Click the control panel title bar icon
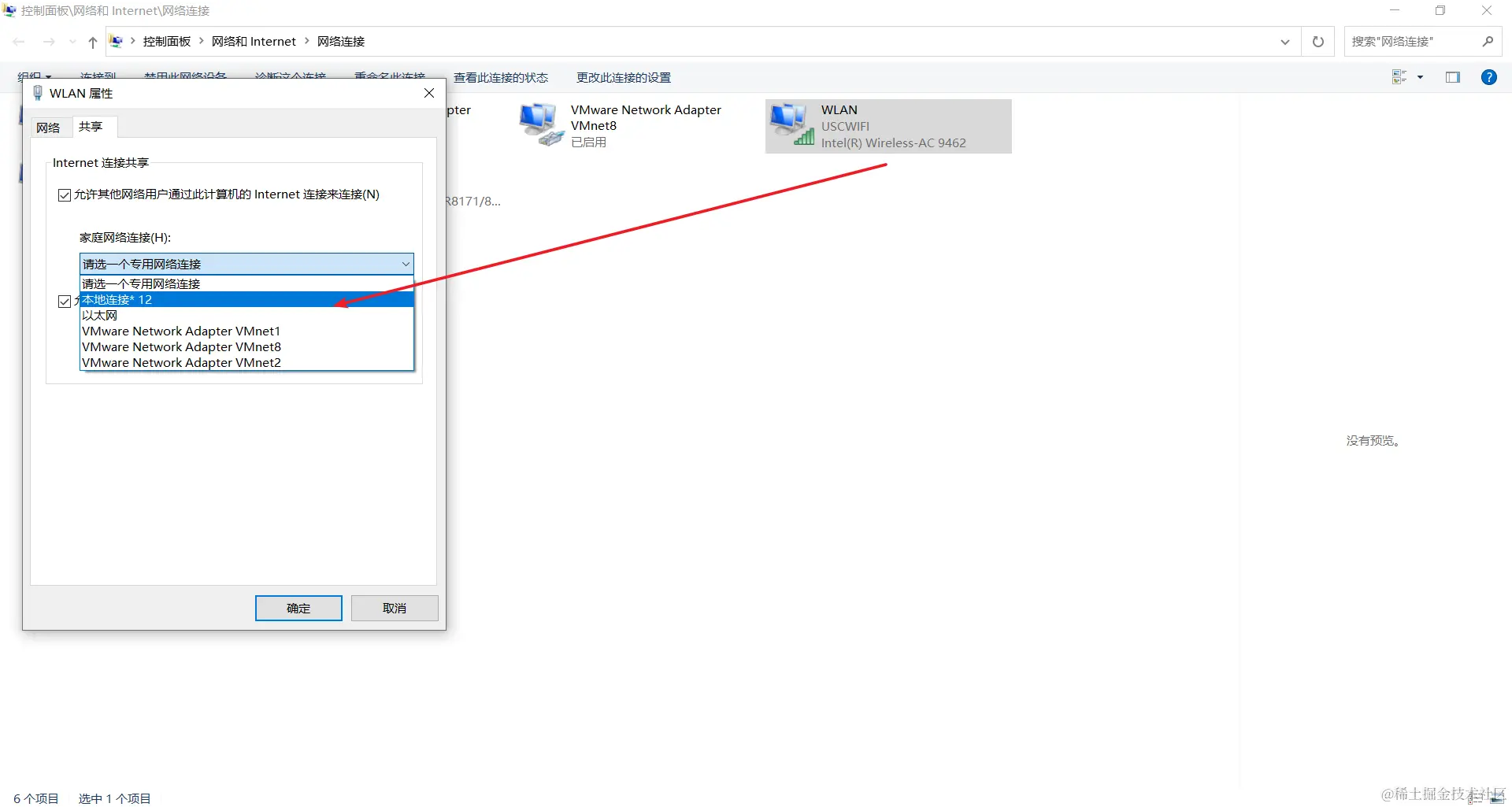Screen dimensions: 1512x807 coord(9,10)
